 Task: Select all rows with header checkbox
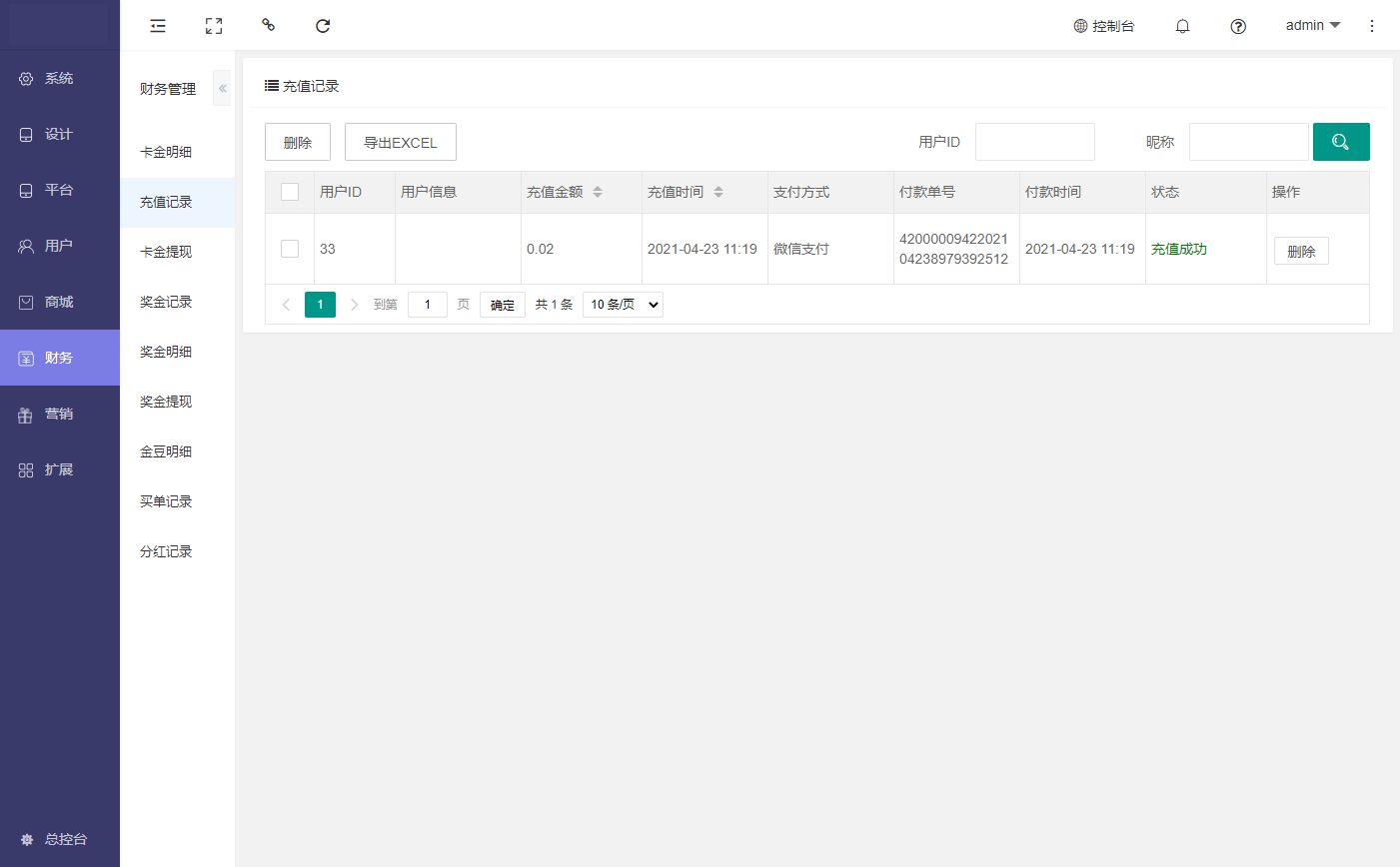290,192
